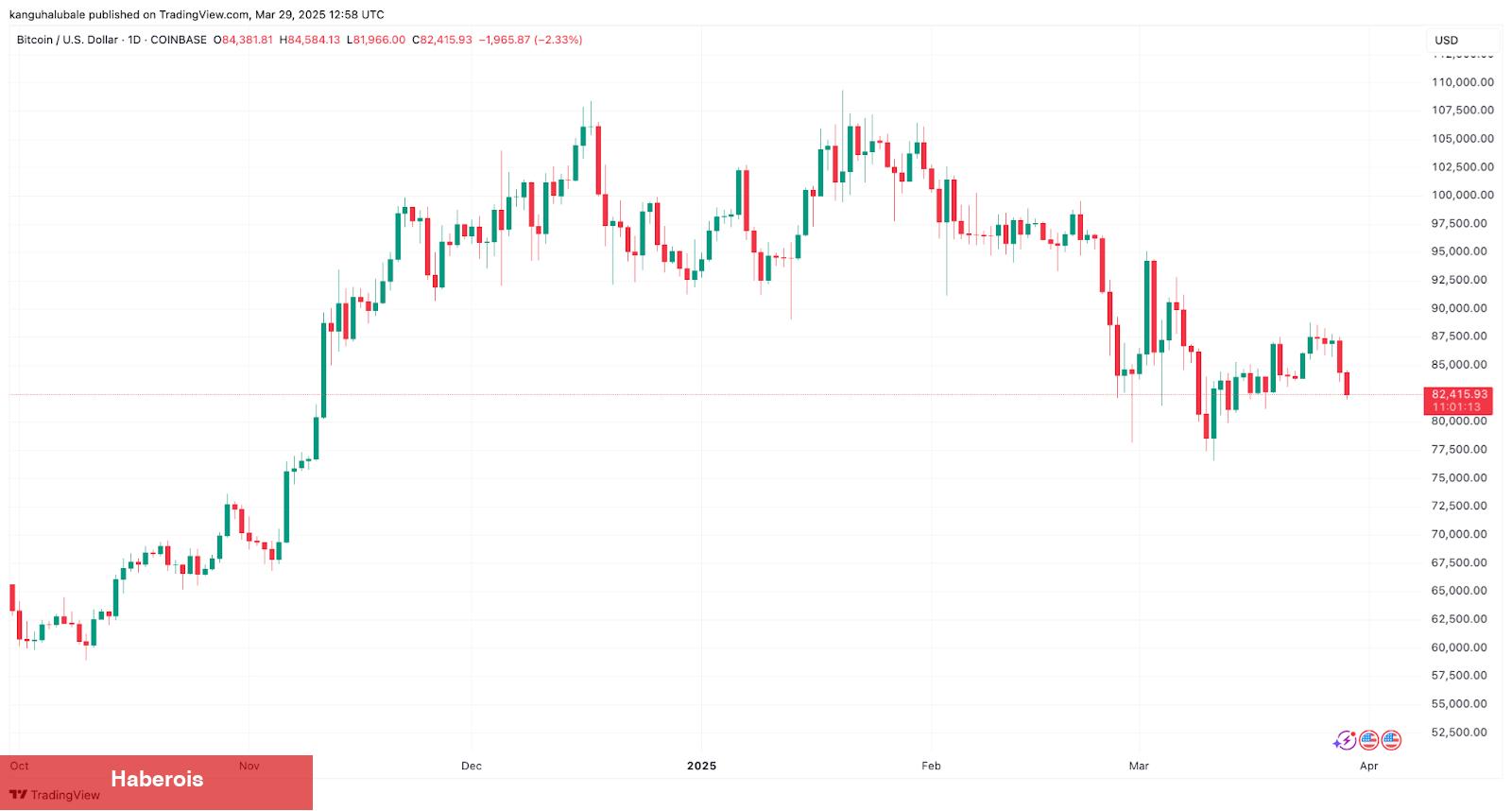Viewport: 1512px width, 811px height.
Task: Click the purple lightning event icon
Action: [1345, 741]
